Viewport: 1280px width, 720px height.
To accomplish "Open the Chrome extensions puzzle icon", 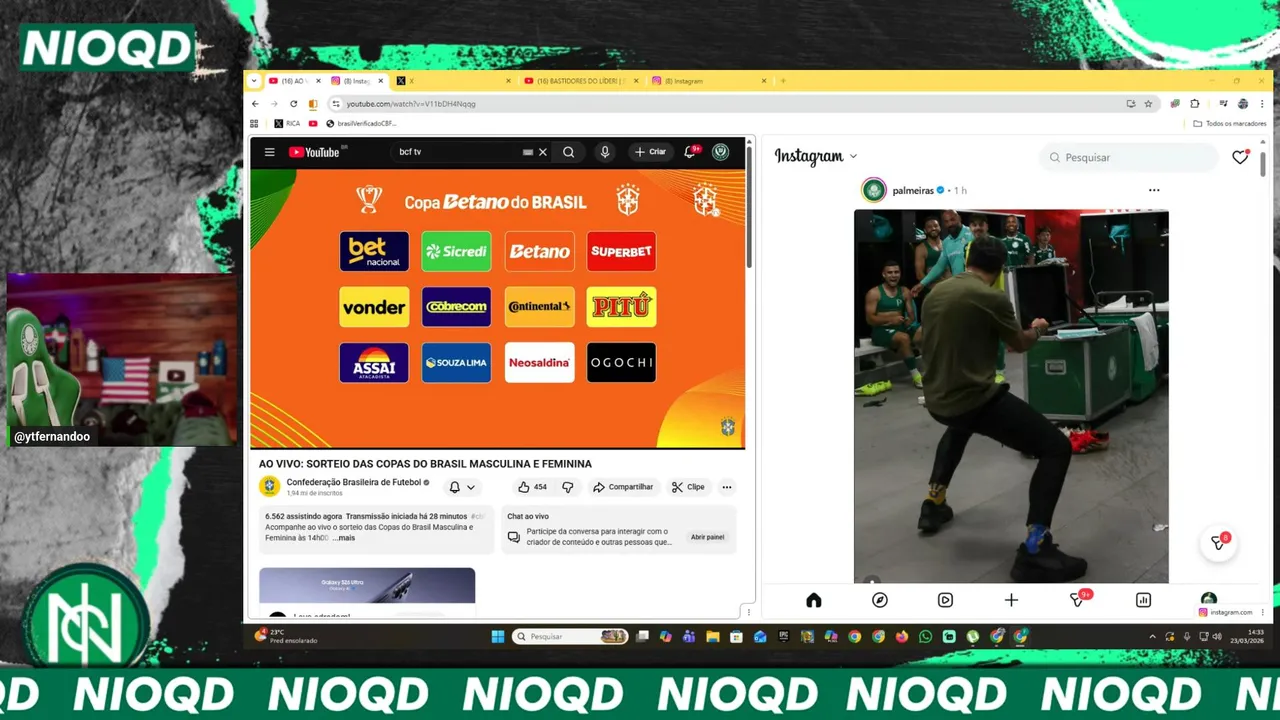I will coord(1195,104).
